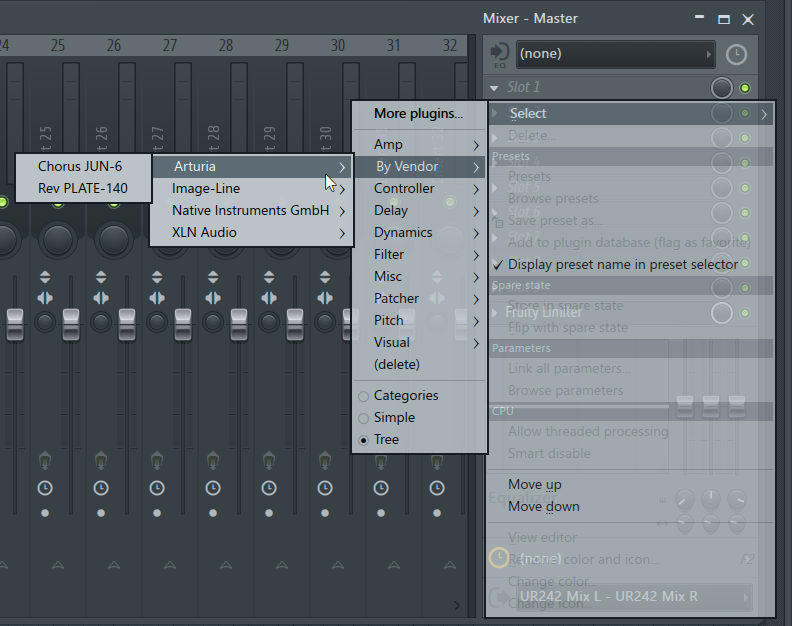Select the Tree view radio button
792x626 pixels.
click(363, 440)
